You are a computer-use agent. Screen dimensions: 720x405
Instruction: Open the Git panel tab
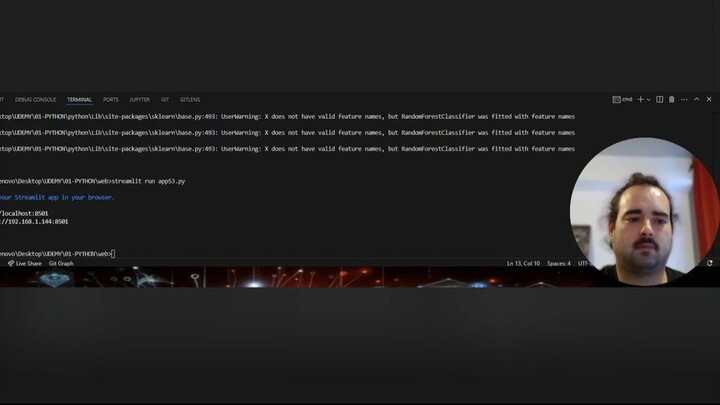coord(165,100)
